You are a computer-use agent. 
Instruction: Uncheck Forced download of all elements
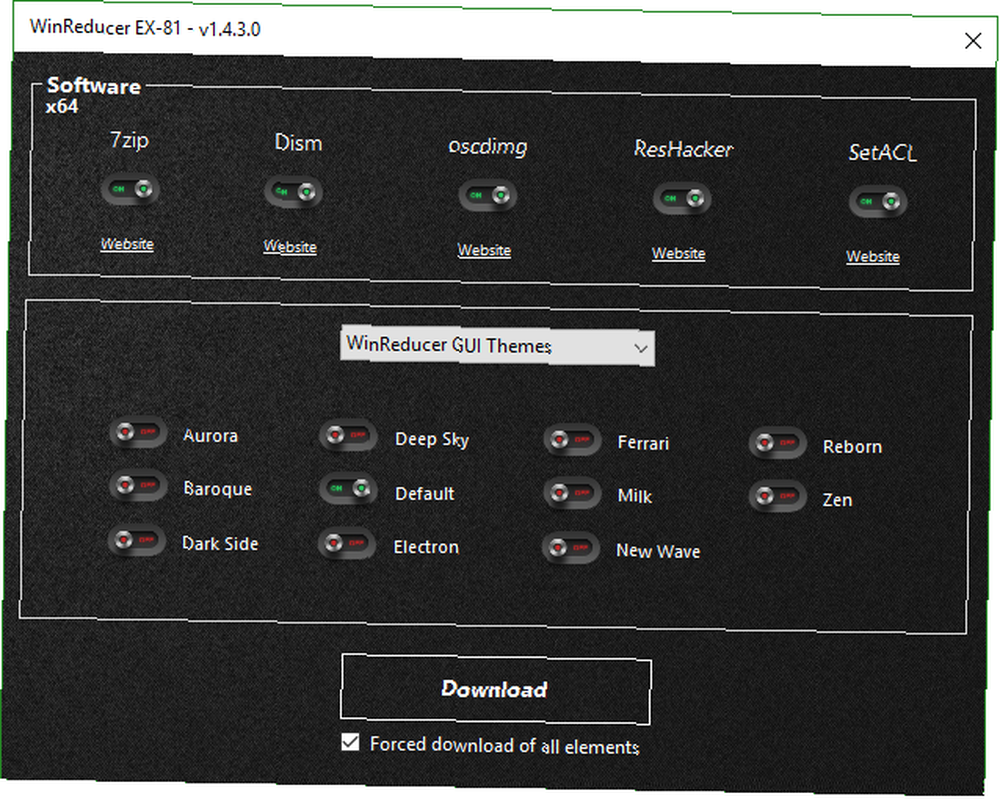(350, 742)
